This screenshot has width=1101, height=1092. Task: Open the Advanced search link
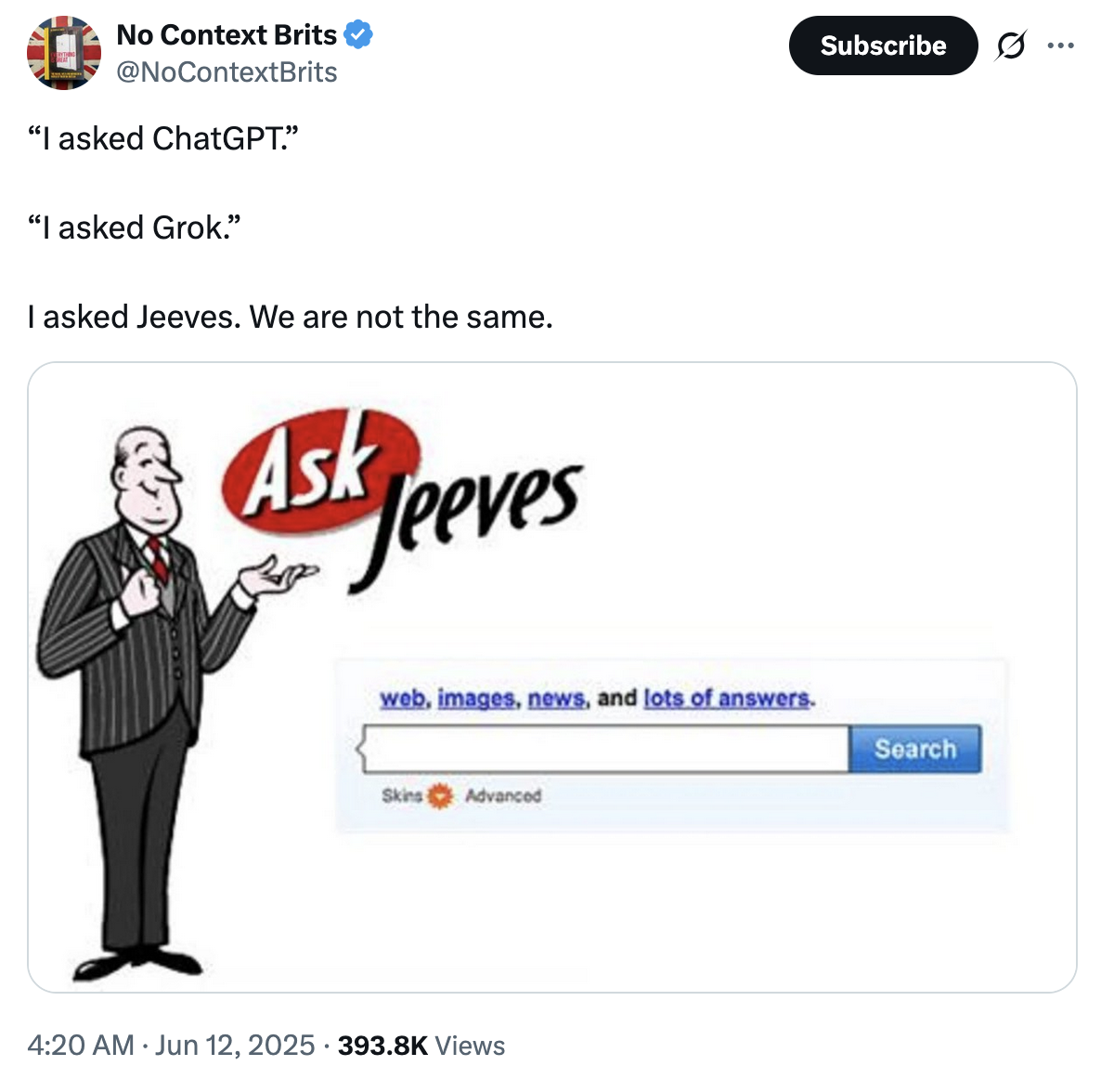click(503, 796)
